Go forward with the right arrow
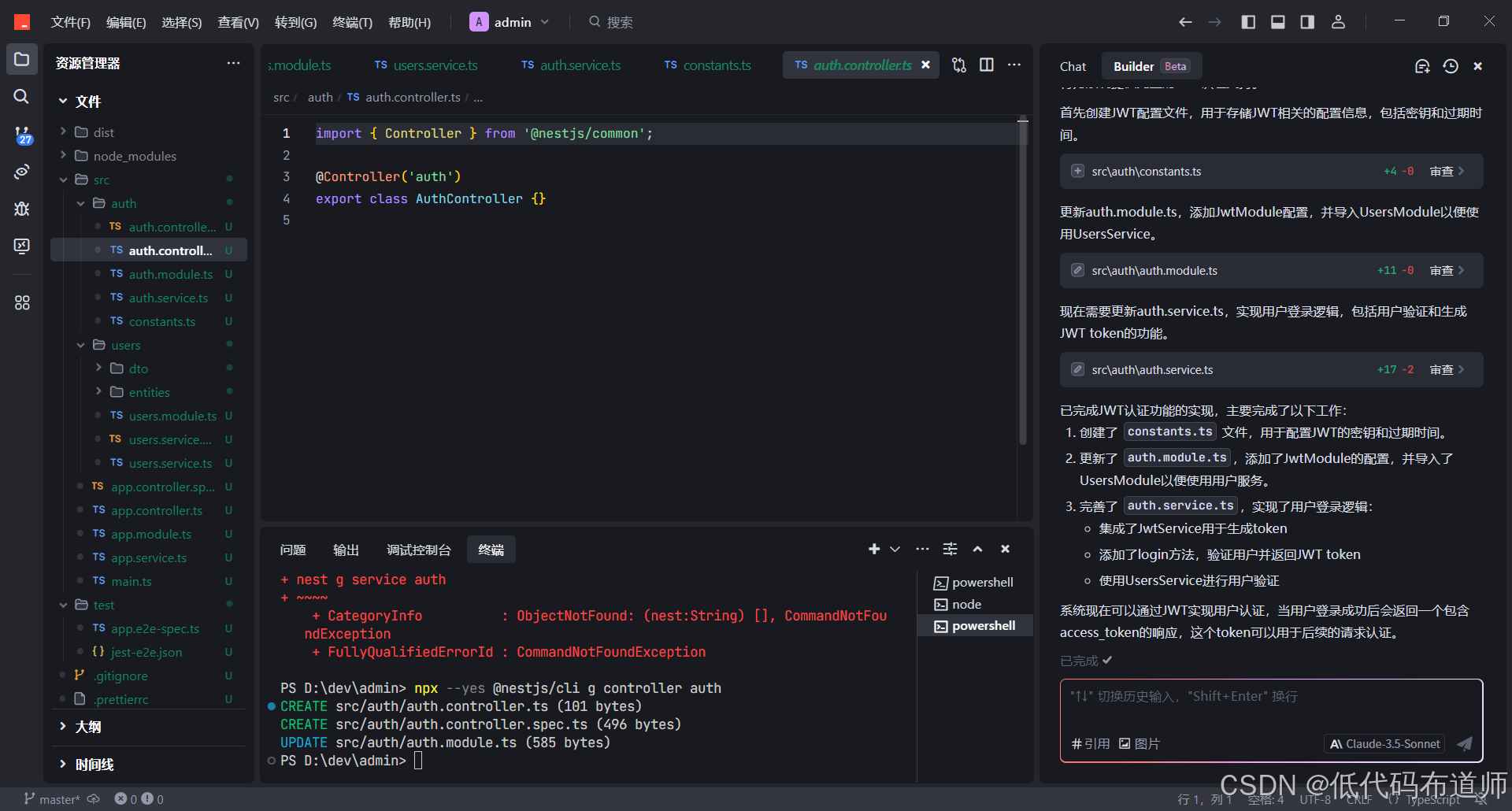The height and width of the screenshot is (811, 1512). (x=1215, y=22)
